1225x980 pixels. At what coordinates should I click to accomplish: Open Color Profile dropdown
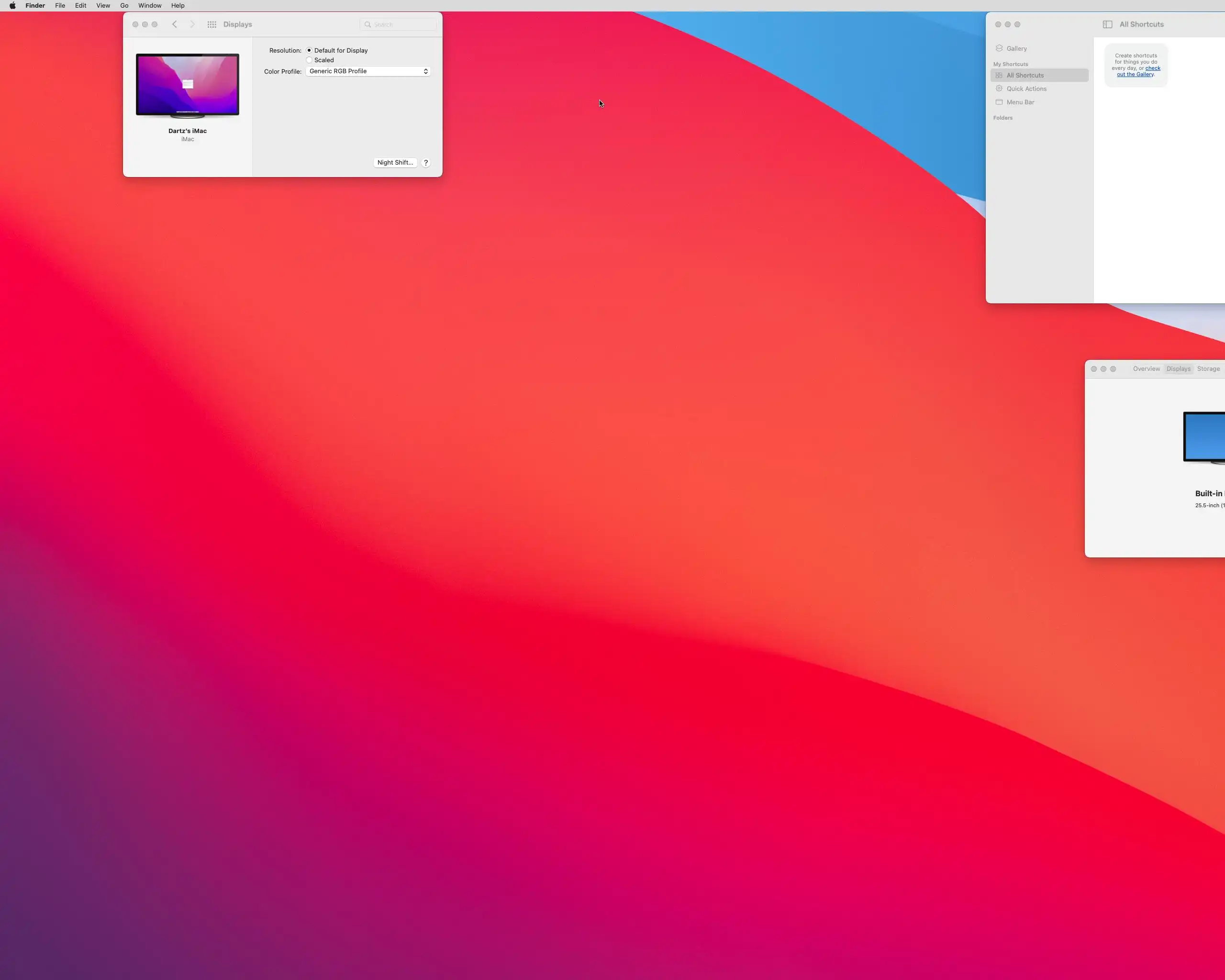tap(367, 72)
